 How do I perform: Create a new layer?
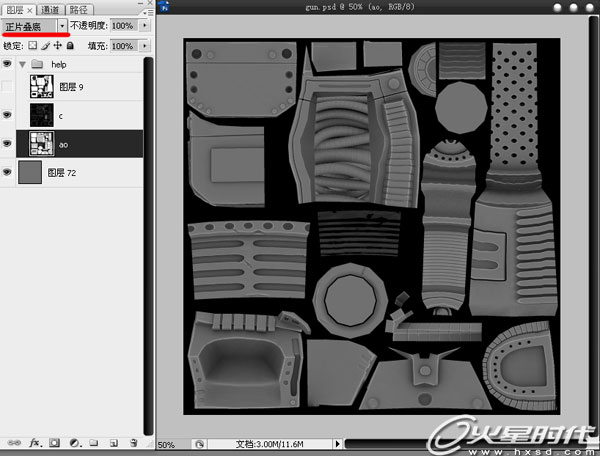(113, 441)
